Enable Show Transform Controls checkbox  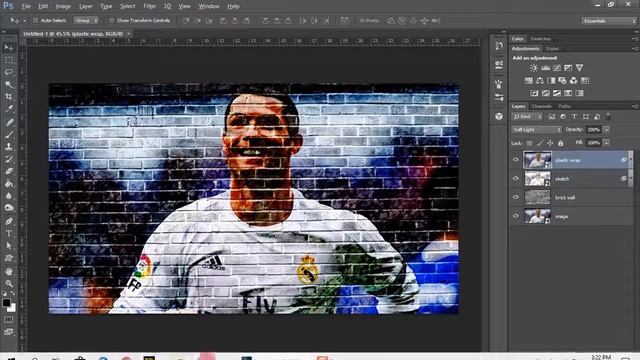(x=111, y=20)
